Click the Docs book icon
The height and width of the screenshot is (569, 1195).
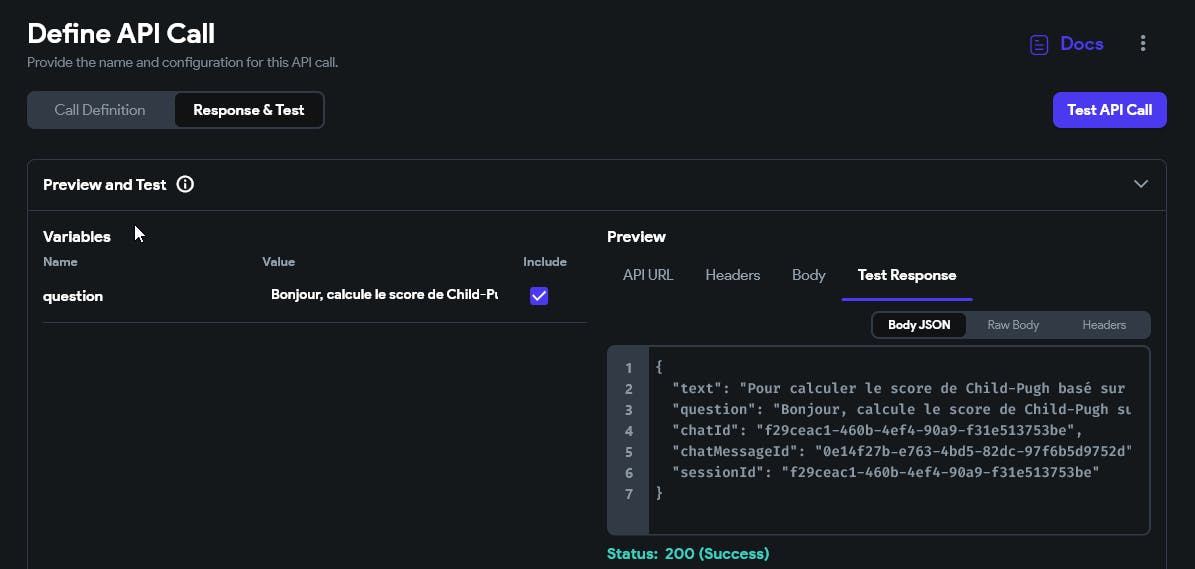pos(1039,44)
